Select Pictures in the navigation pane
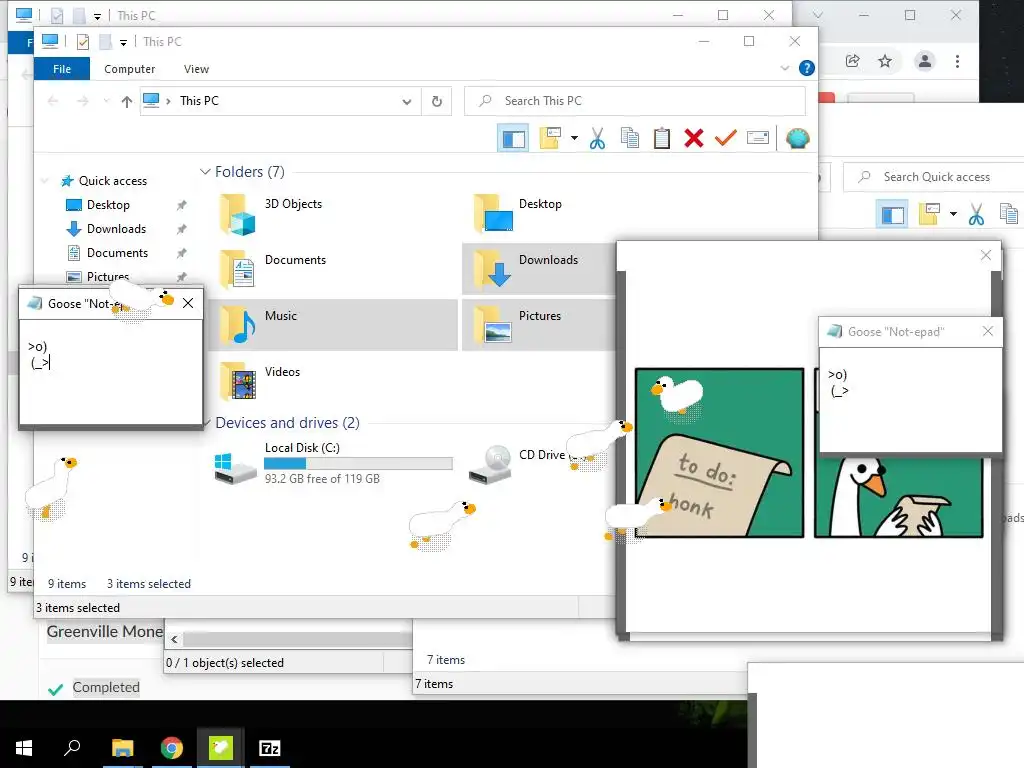The height and width of the screenshot is (768, 1024). click(108, 276)
